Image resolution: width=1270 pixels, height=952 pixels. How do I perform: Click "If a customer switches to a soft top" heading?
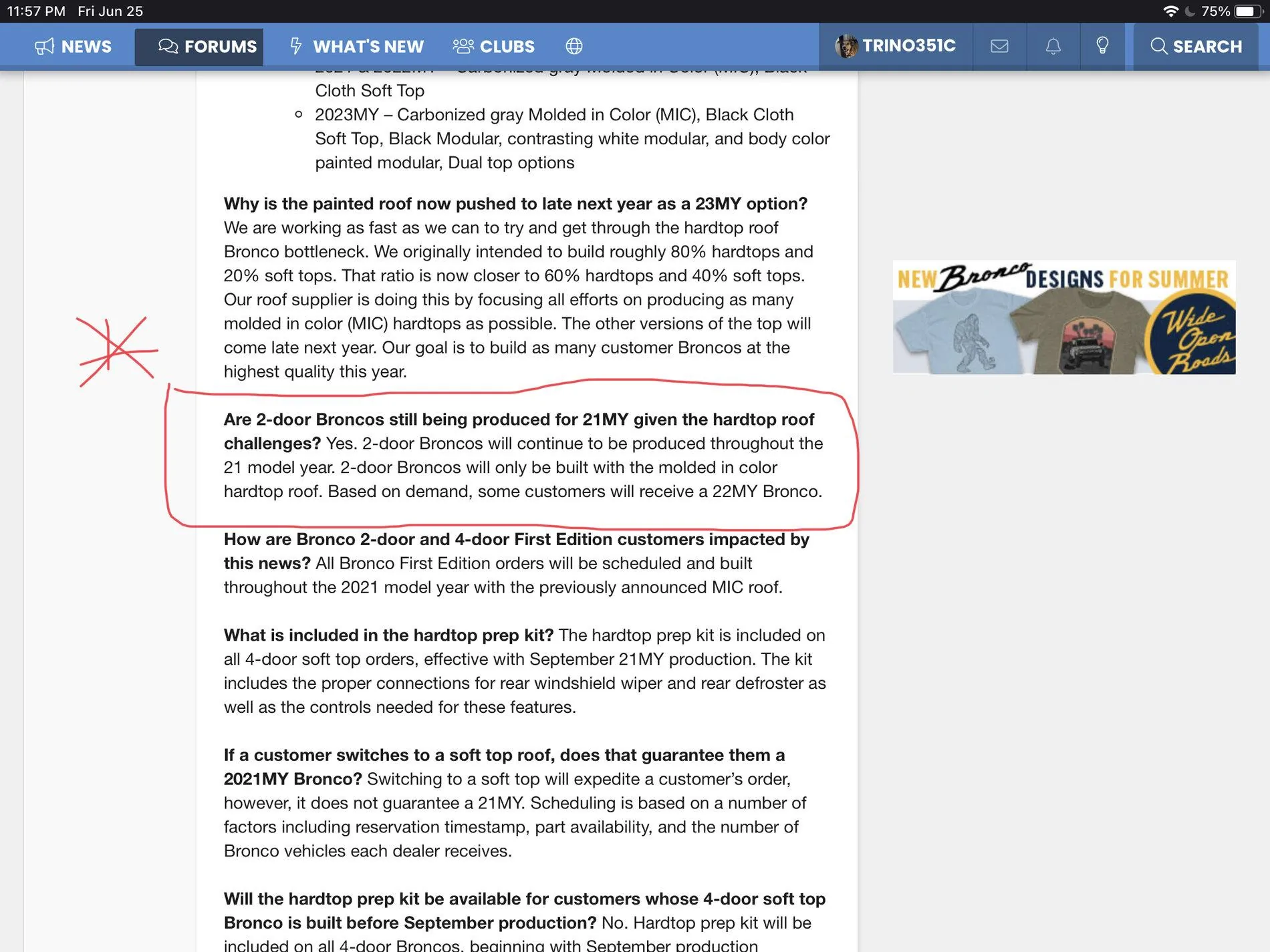tap(504, 767)
